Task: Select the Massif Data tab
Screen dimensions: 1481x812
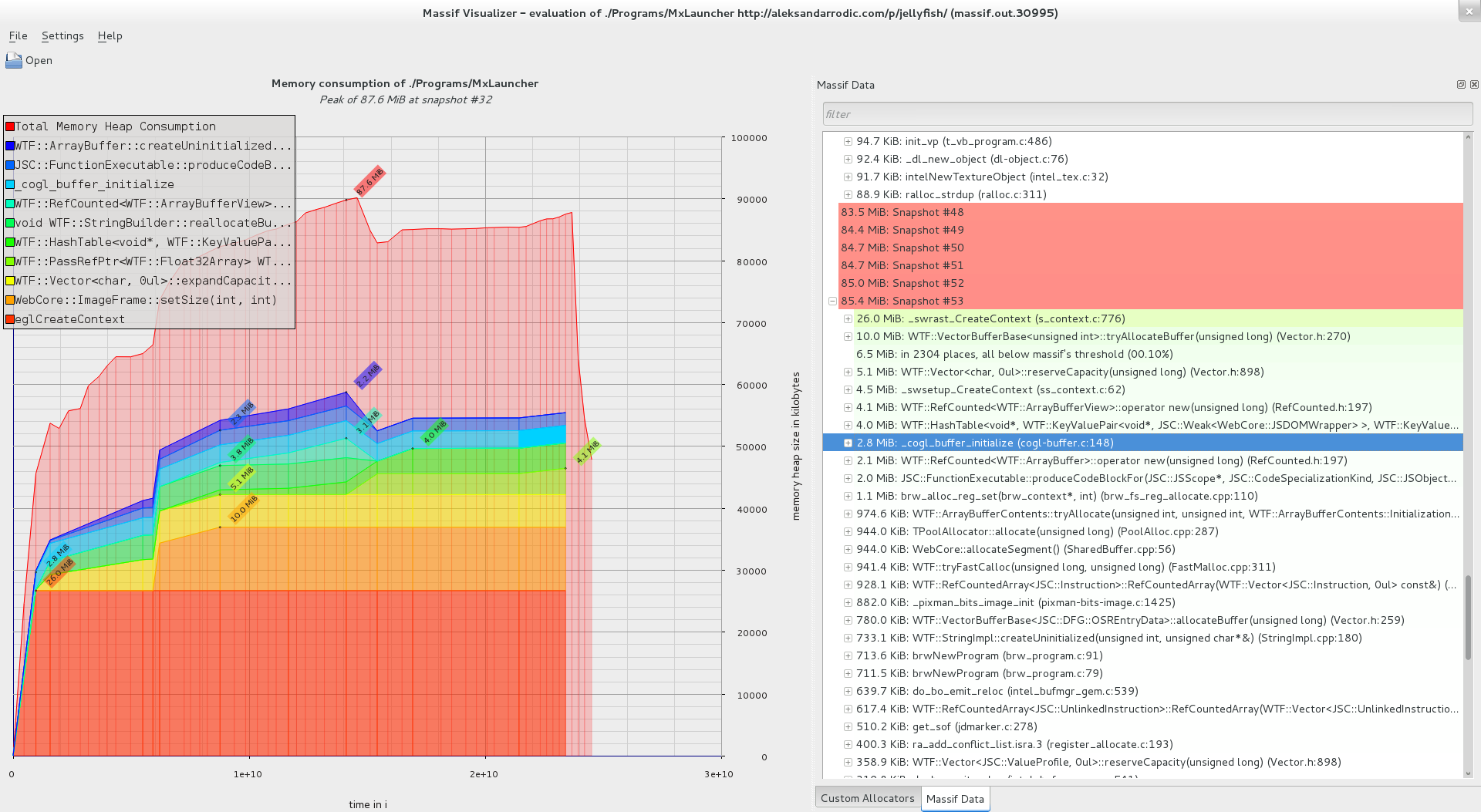Action: click(955, 799)
